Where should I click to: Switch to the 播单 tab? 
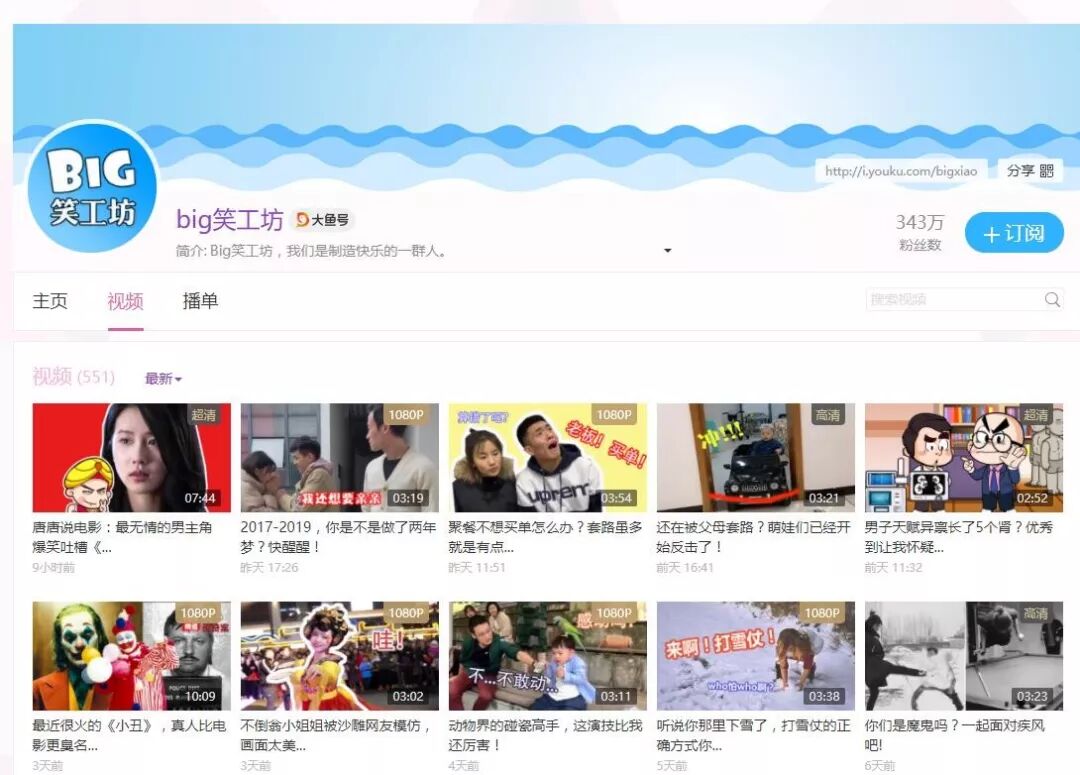click(x=200, y=301)
